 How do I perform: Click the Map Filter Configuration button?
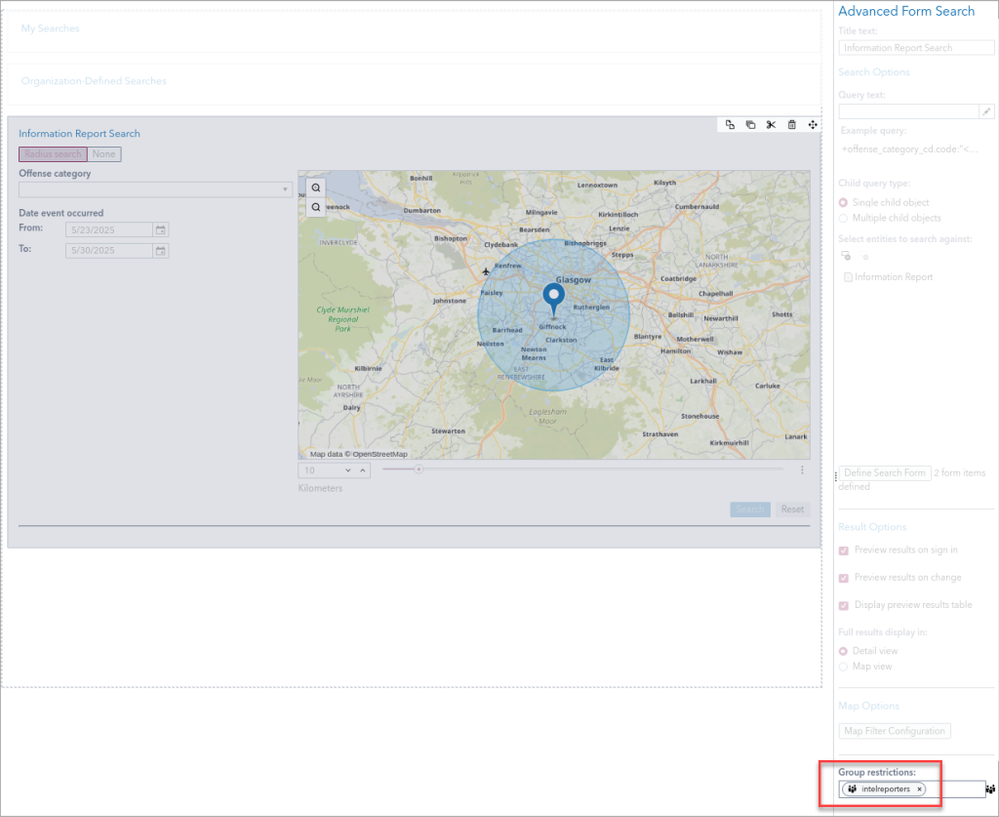(x=894, y=731)
